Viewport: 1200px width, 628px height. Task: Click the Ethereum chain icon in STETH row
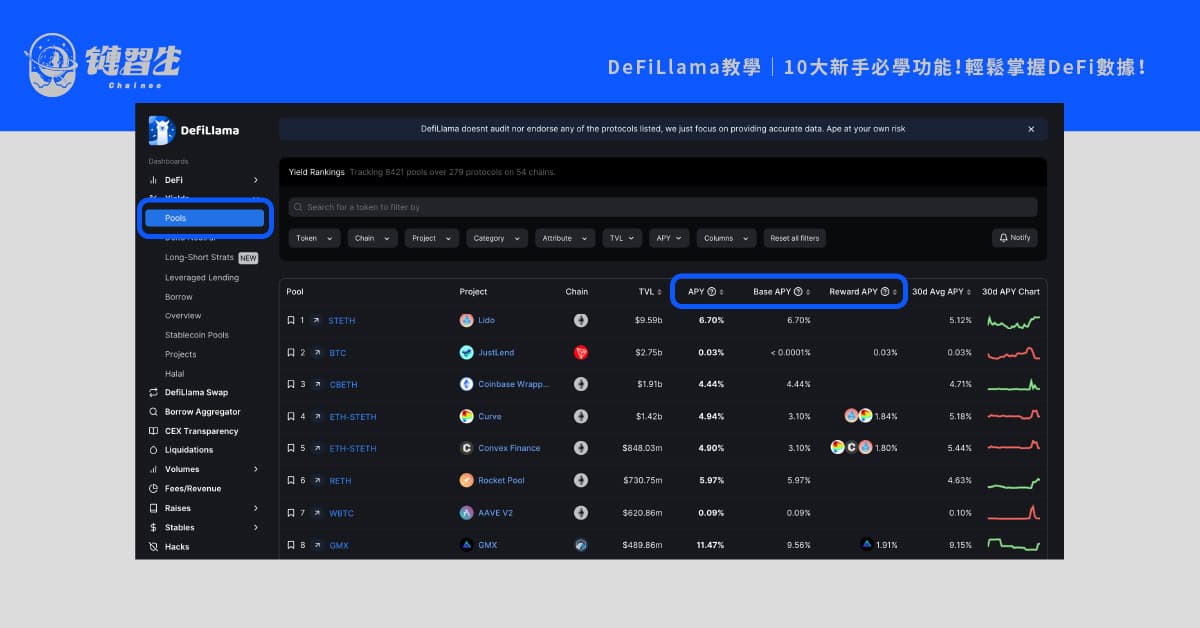coord(581,321)
